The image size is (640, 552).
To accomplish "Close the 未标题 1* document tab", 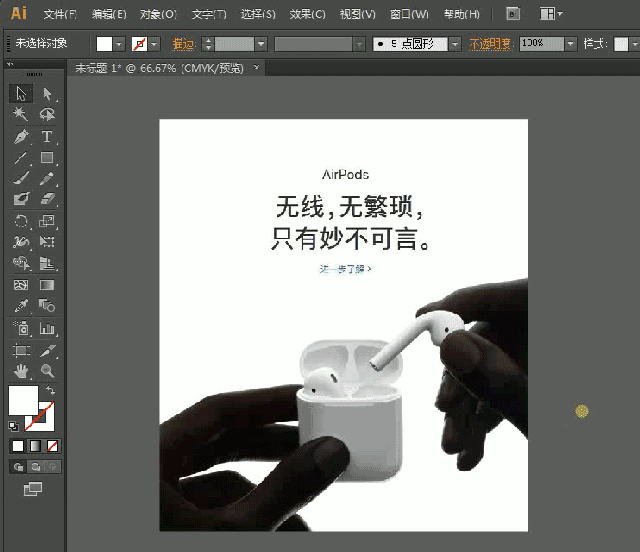I will [x=256, y=67].
